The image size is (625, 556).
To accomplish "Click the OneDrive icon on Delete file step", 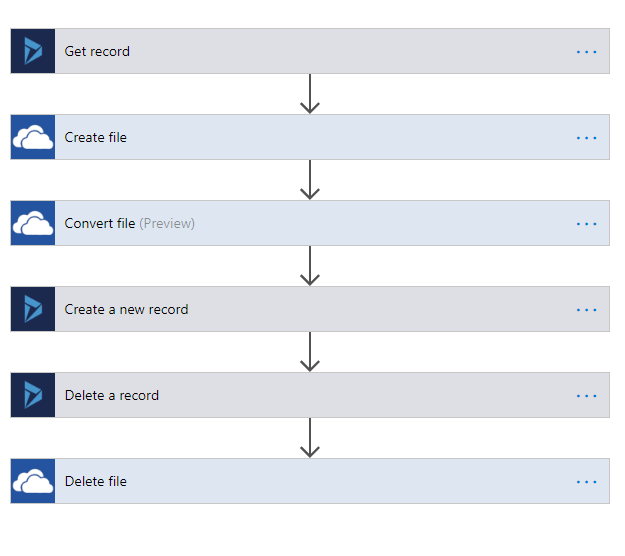I will point(33,481).
